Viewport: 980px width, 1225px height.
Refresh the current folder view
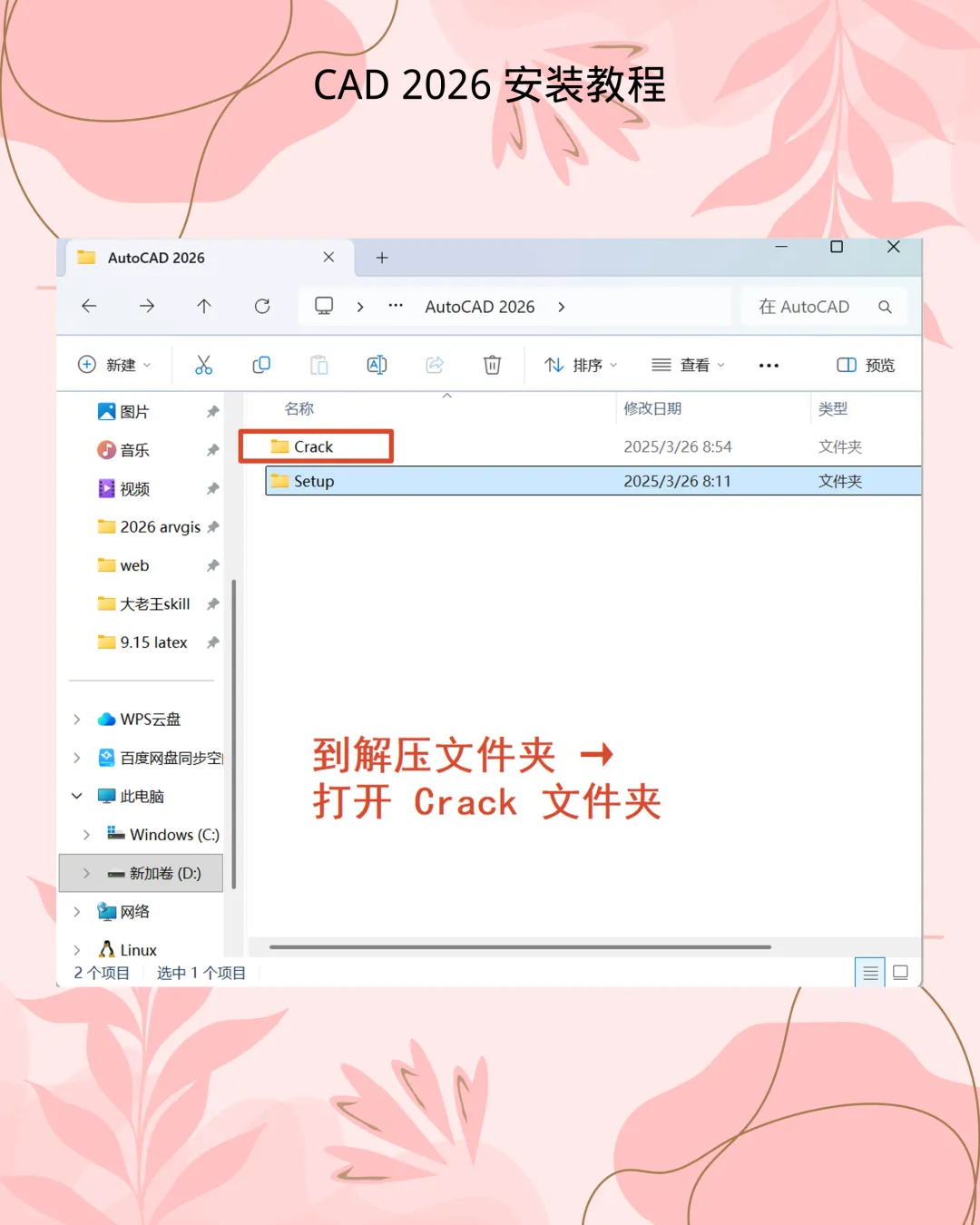coord(262,307)
